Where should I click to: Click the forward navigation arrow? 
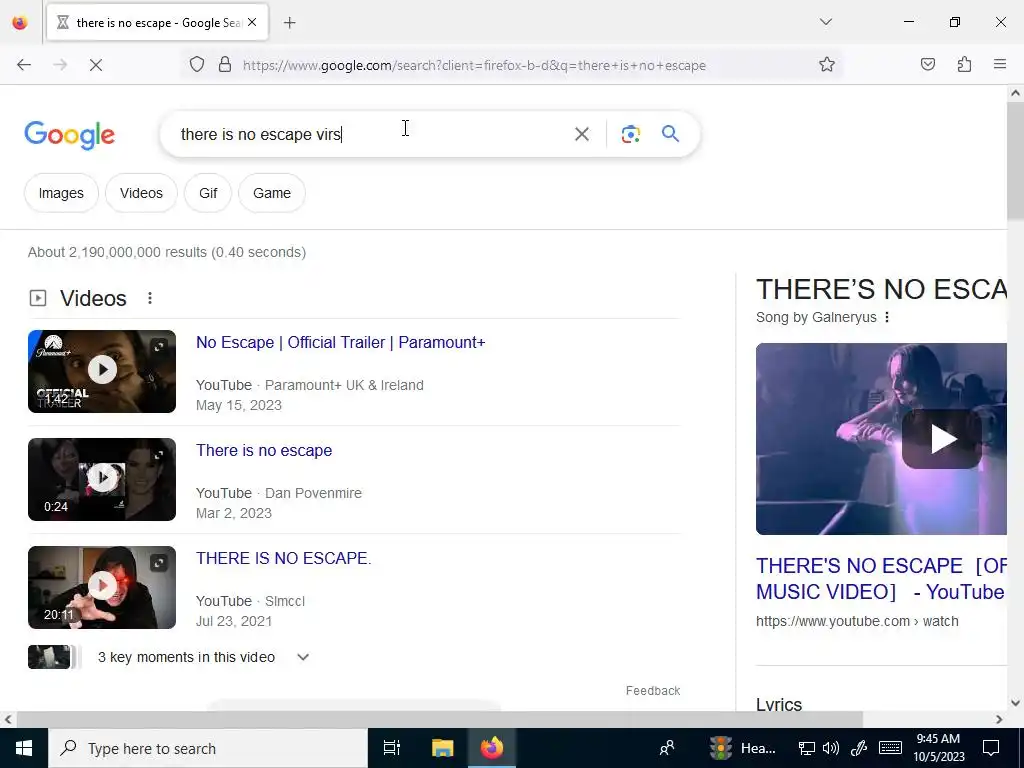(x=60, y=65)
